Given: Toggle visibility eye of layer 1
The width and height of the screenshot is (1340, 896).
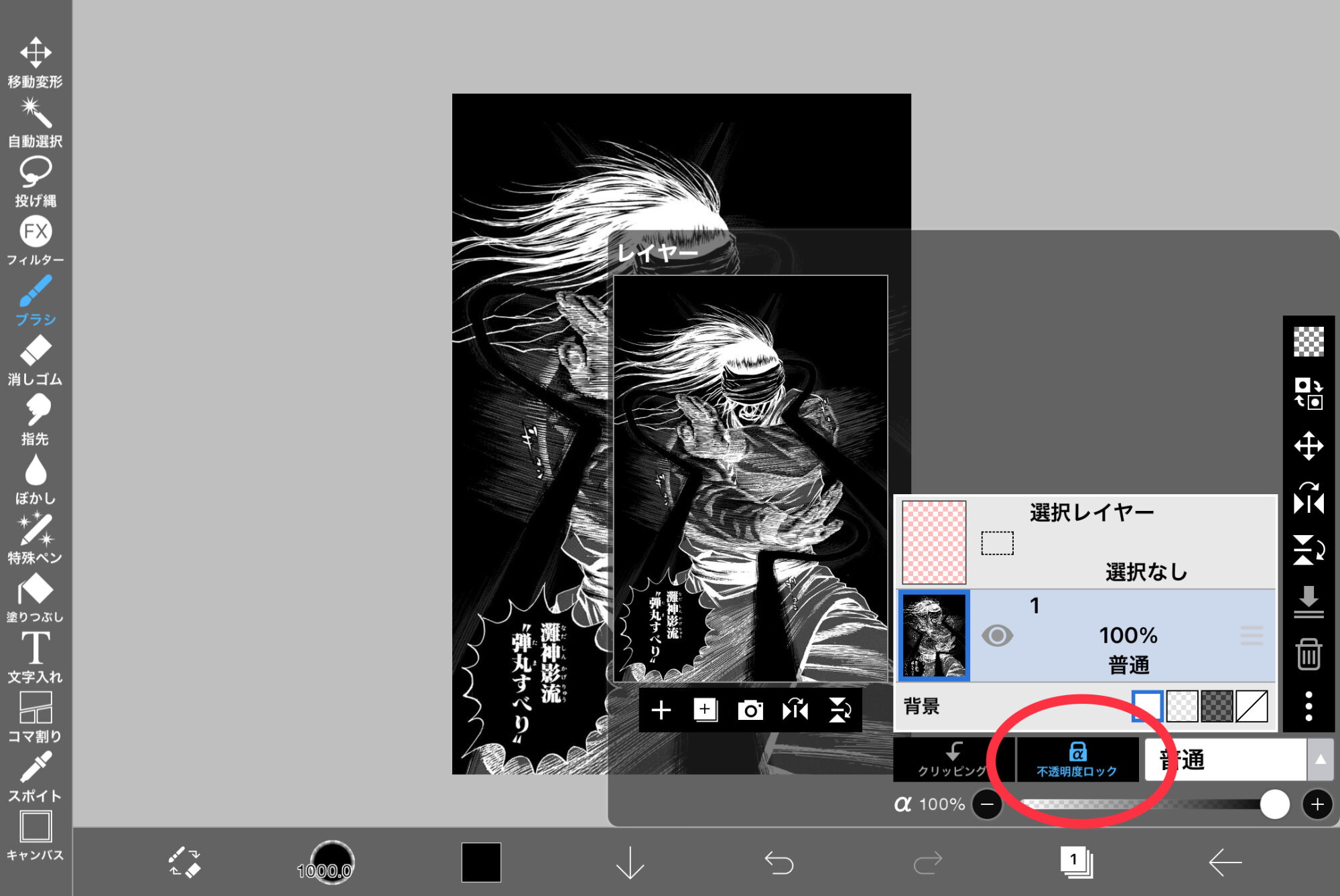Looking at the screenshot, I should (x=997, y=635).
